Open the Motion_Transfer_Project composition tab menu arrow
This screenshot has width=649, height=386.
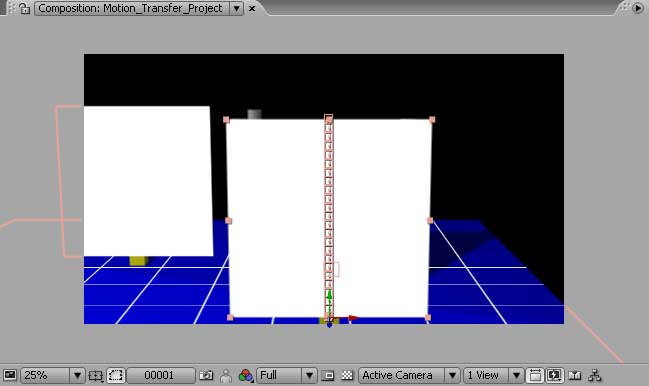[x=236, y=8]
